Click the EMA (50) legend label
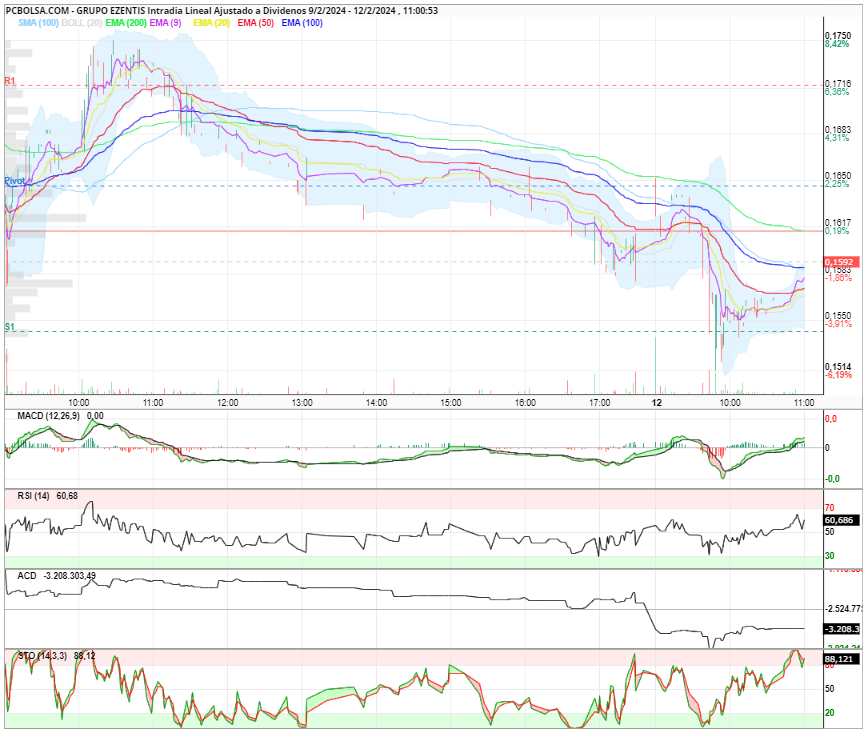Image resolution: width=867 pixels, height=733 pixels. click(255, 23)
